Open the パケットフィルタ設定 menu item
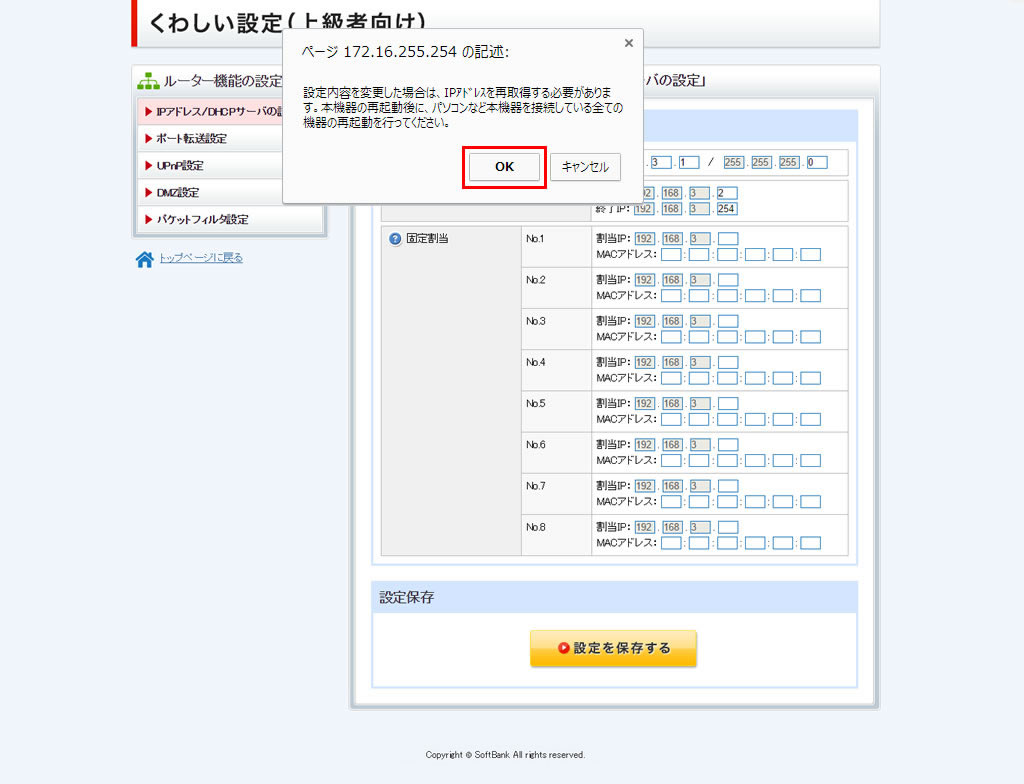Image resolution: width=1024 pixels, height=784 pixels. (x=202, y=220)
